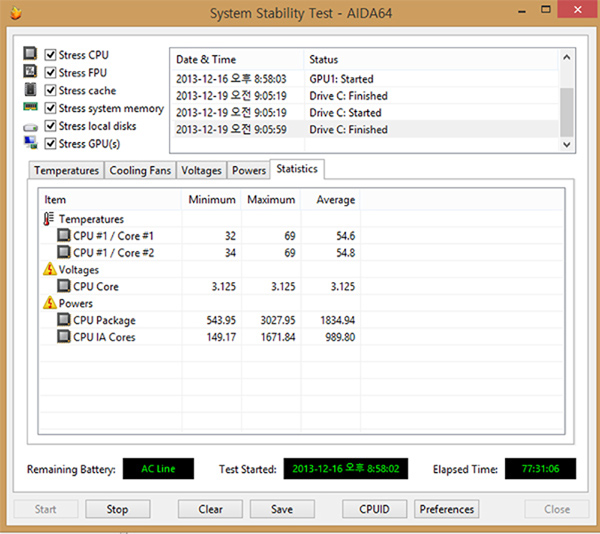Image resolution: width=600 pixels, height=534 pixels.
Task: Click the chip icon for CPU #1 / Core #1
Action: [64, 235]
